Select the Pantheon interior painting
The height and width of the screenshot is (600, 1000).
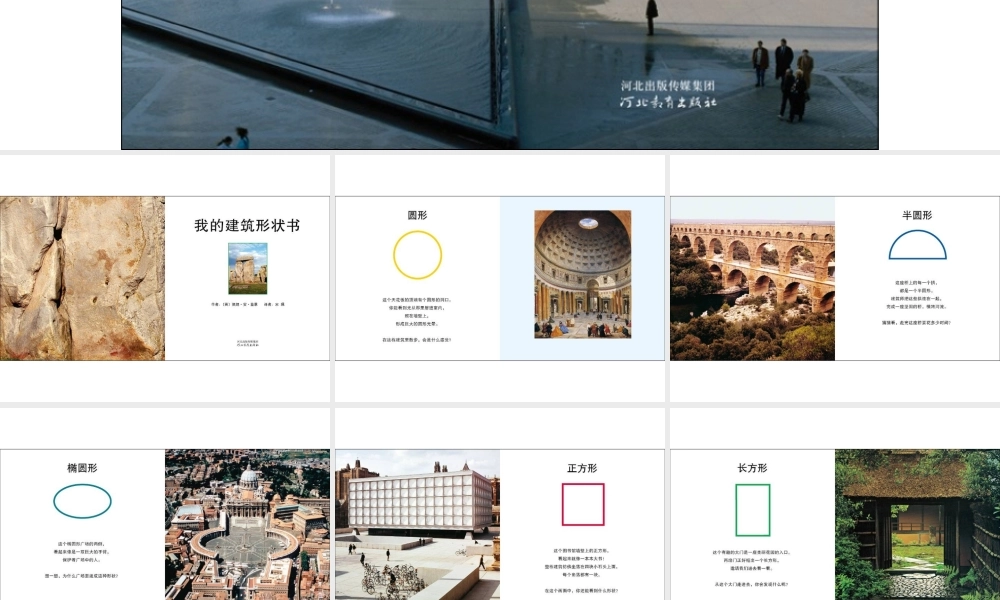[582, 275]
